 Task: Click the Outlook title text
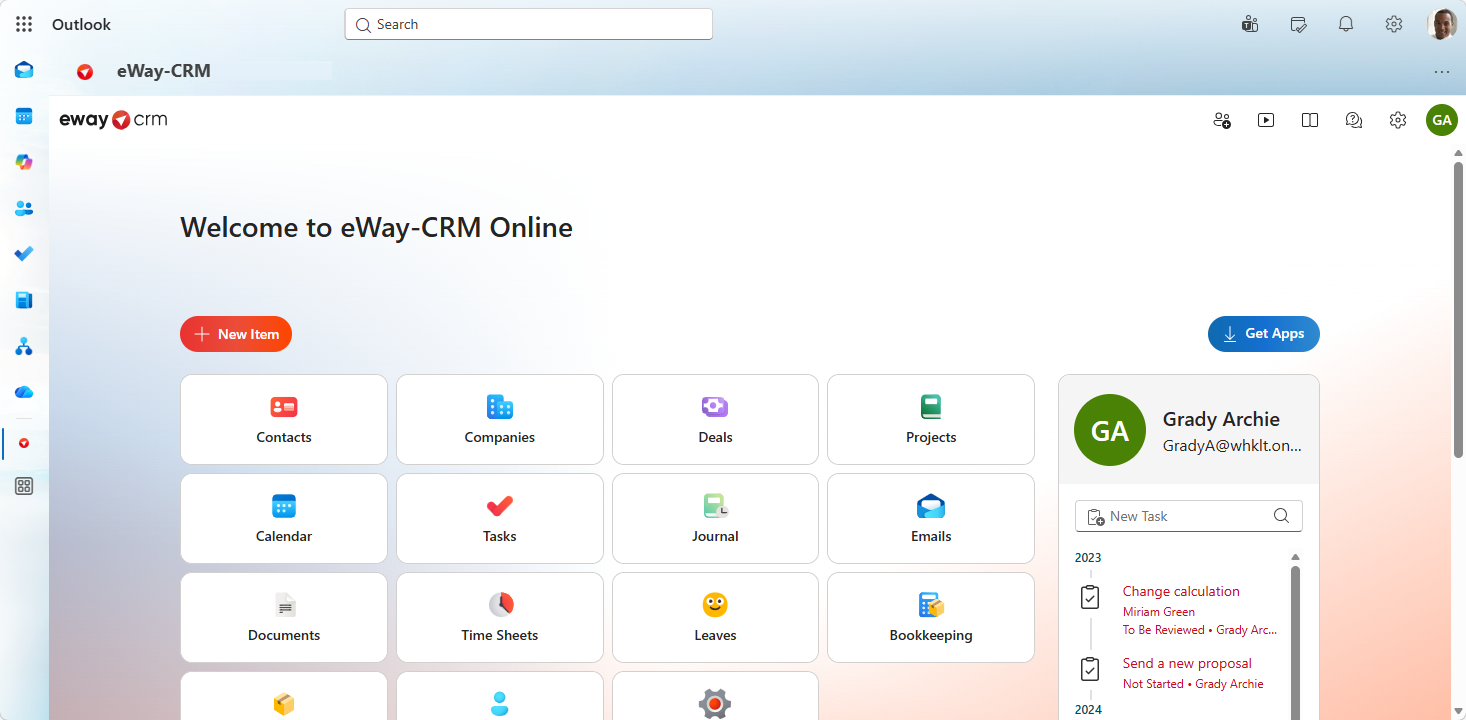[x=81, y=24]
